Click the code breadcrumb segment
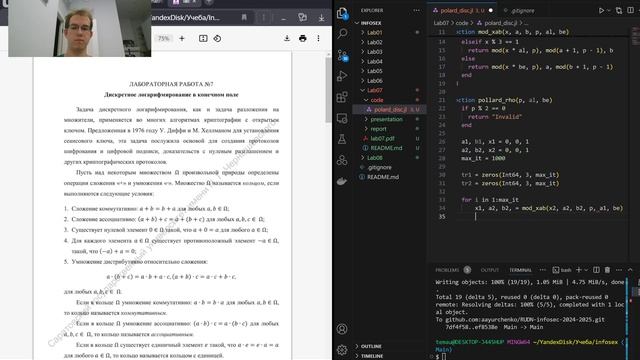Image resolution: width=640 pixels, height=360 pixels. (462, 23)
